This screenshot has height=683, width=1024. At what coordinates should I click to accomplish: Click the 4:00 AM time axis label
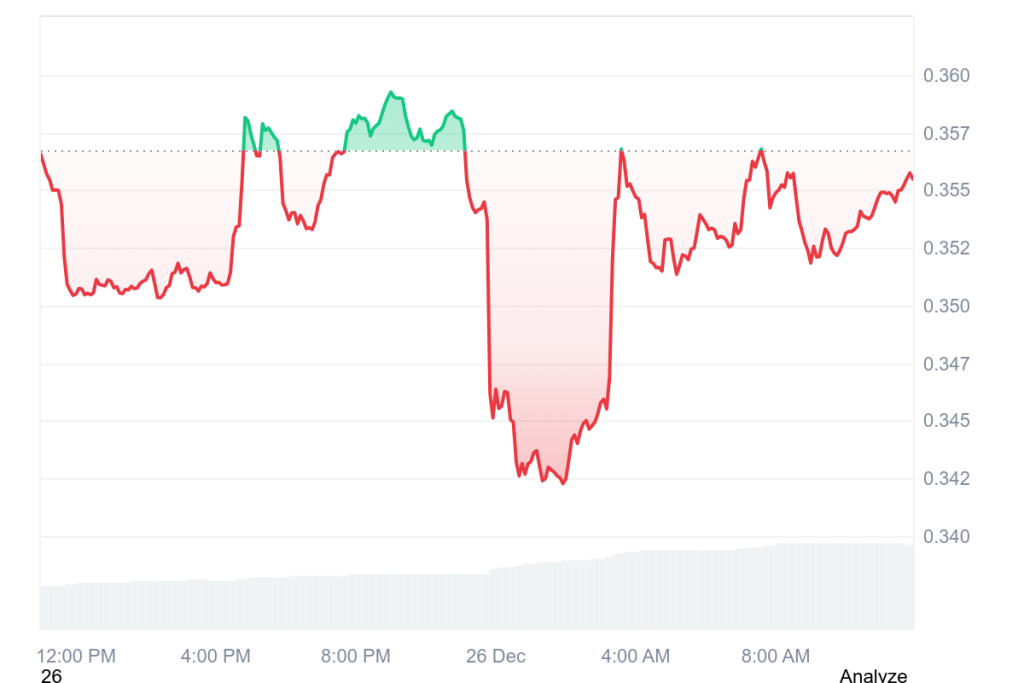(x=636, y=656)
